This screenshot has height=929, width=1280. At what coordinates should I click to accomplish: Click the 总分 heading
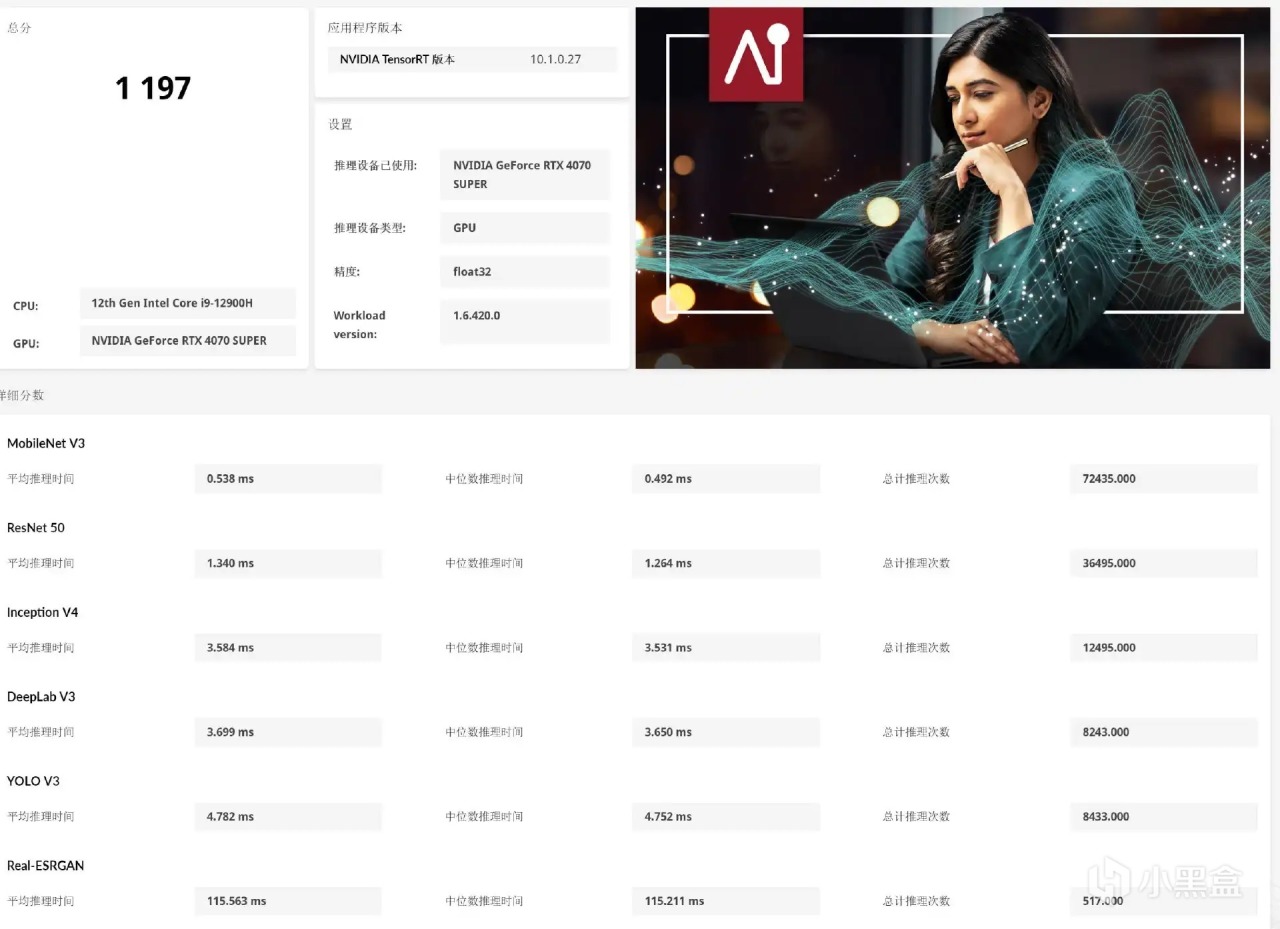coord(19,28)
